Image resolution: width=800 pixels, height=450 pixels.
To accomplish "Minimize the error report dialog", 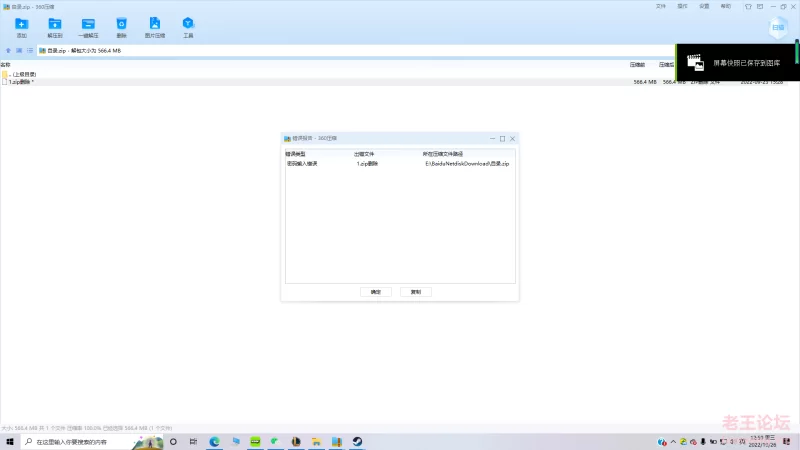I will (x=492, y=138).
